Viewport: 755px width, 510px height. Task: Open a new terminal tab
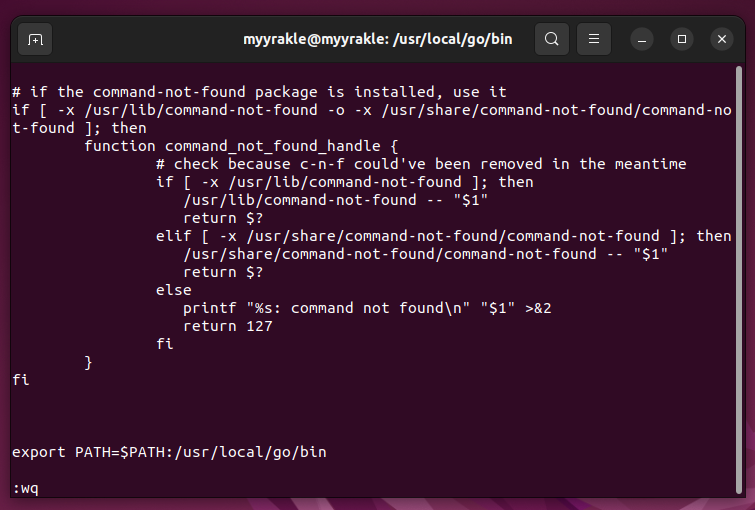pos(35,40)
